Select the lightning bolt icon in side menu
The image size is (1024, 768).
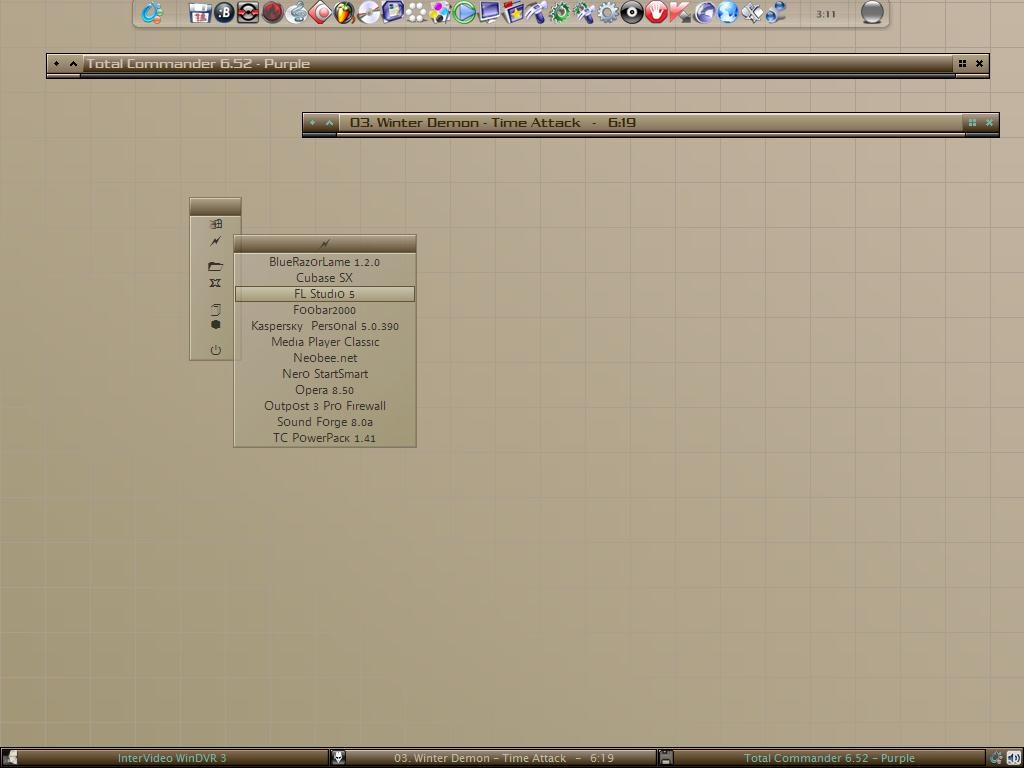click(216, 242)
